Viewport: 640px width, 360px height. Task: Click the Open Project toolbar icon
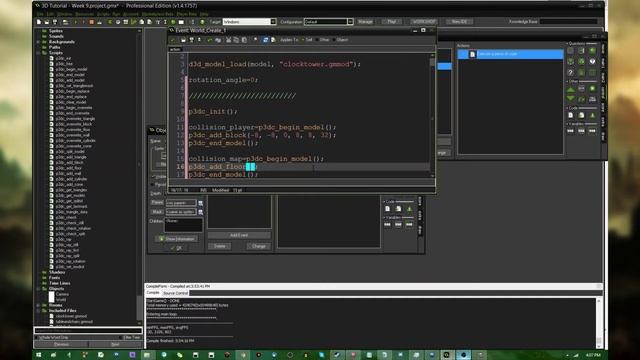(x=47, y=22)
